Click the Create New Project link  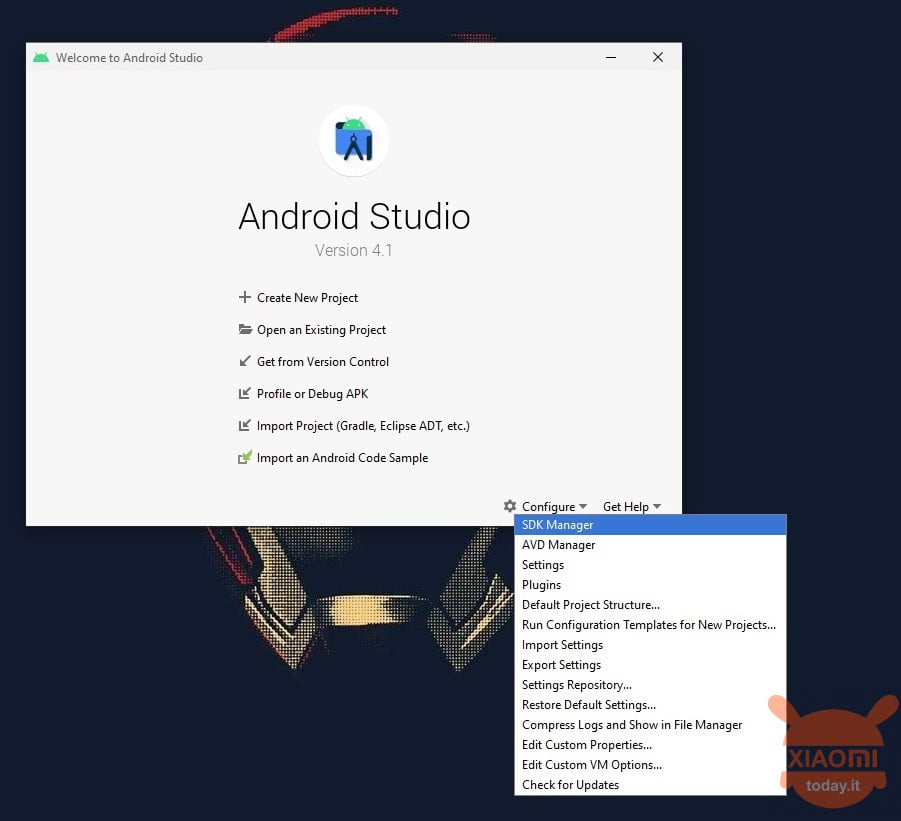coord(307,298)
